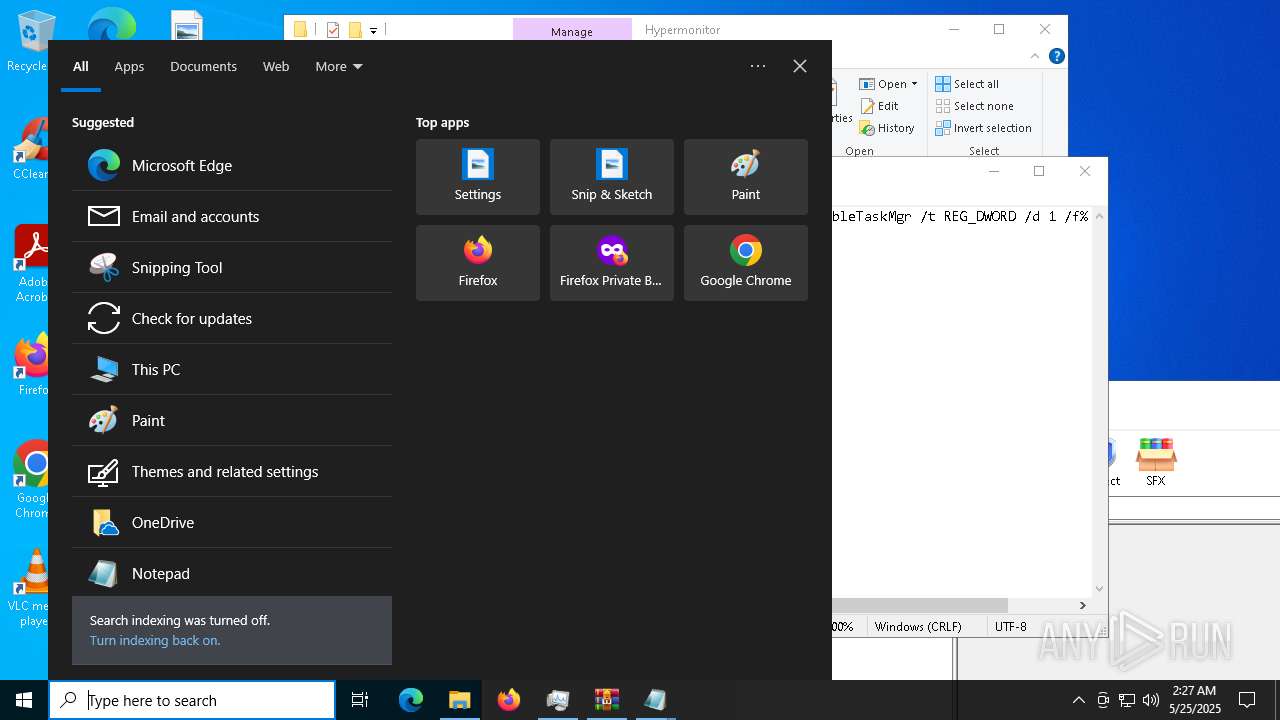The height and width of the screenshot is (720, 1280).
Task: Close the search panel
Action: pyautogui.click(x=800, y=66)
